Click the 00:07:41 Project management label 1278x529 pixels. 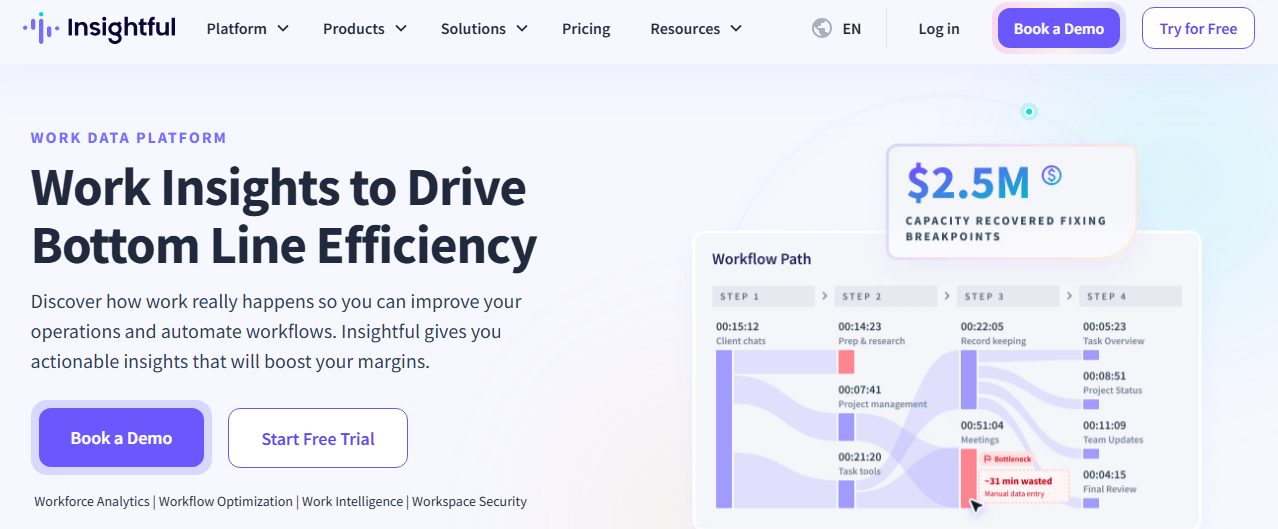882,397
